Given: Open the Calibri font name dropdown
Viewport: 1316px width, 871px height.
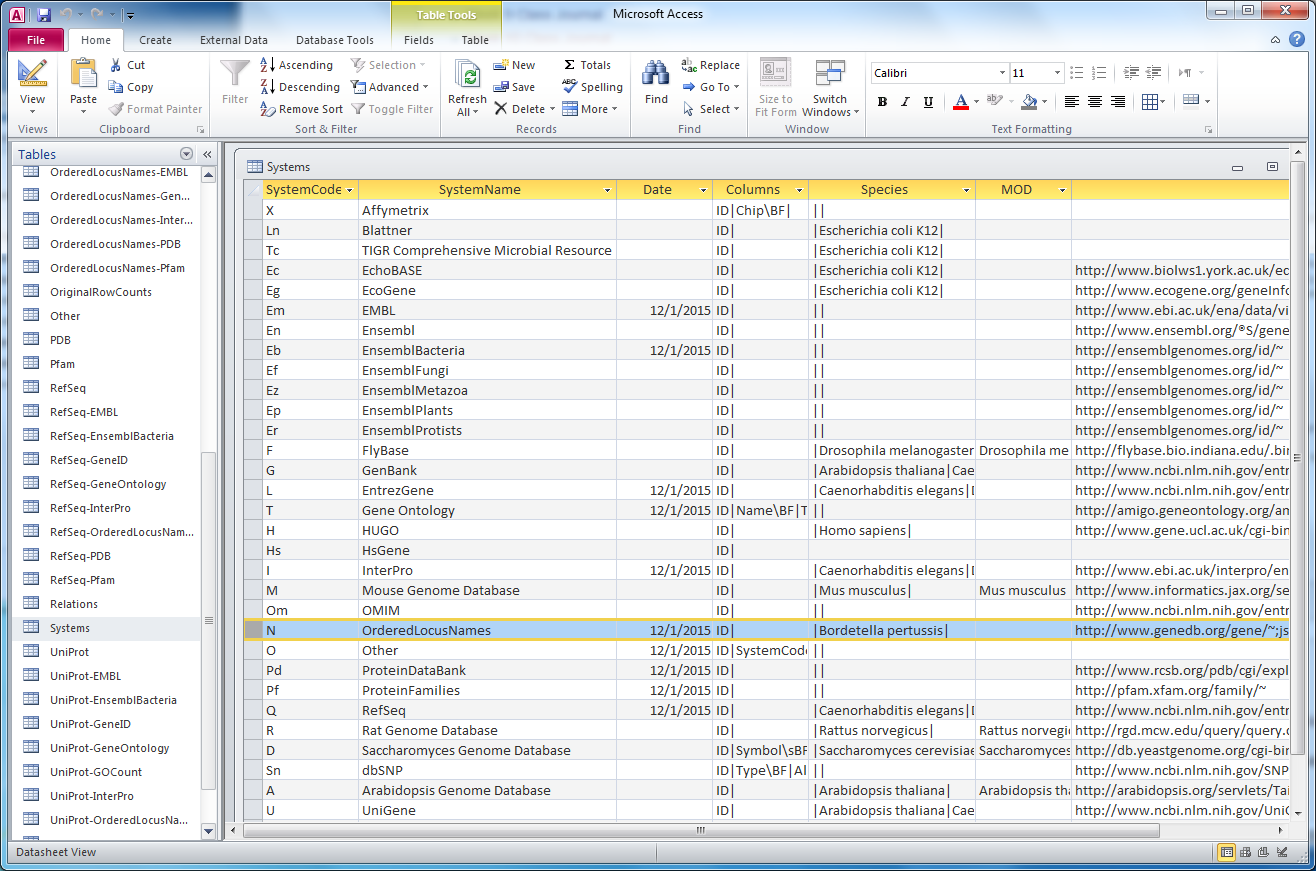Looking at the screenshot, I should click(1002, 73).
